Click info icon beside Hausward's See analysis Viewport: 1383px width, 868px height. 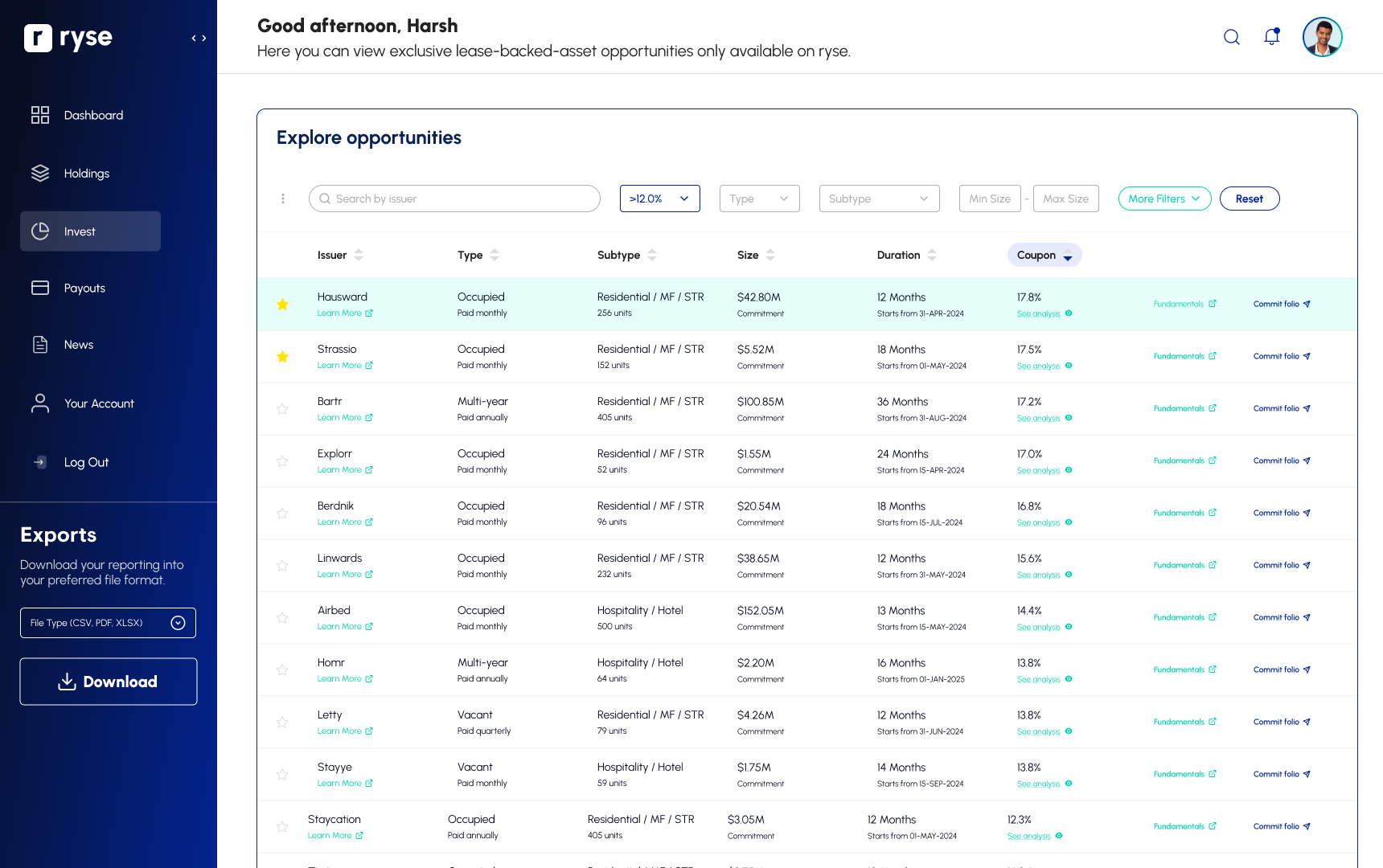click(1069, 313)
